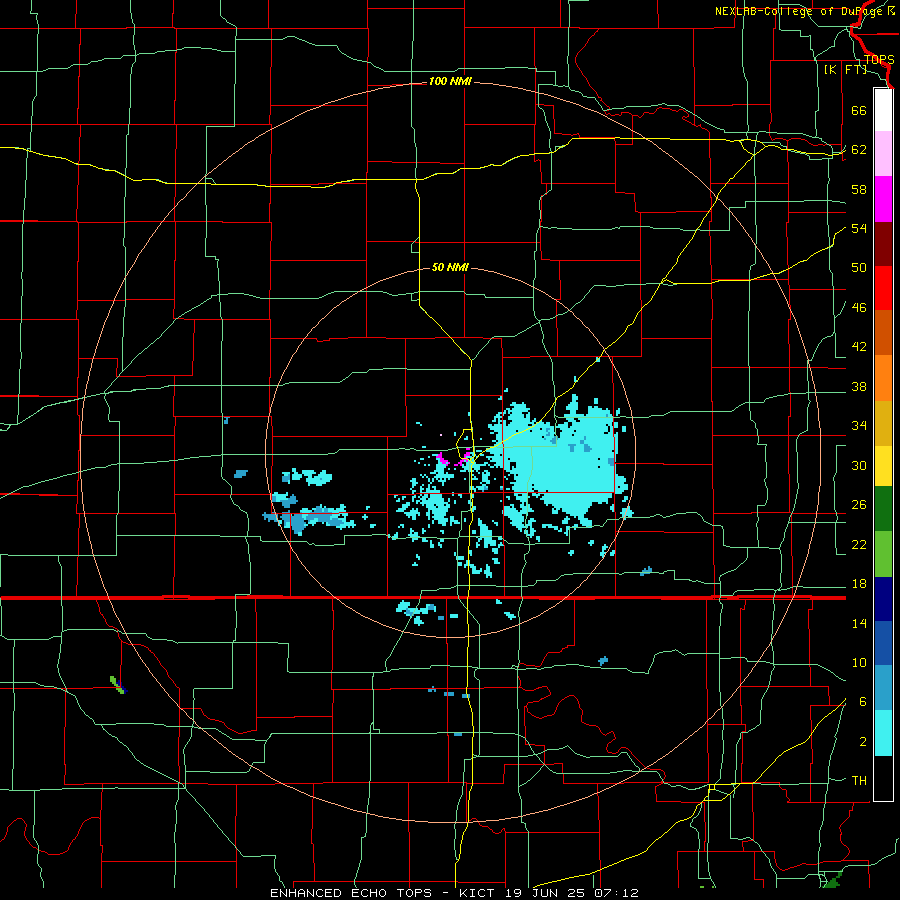
Task: Click the magenta swatch near 58
Action: click(x=883, y=199)
